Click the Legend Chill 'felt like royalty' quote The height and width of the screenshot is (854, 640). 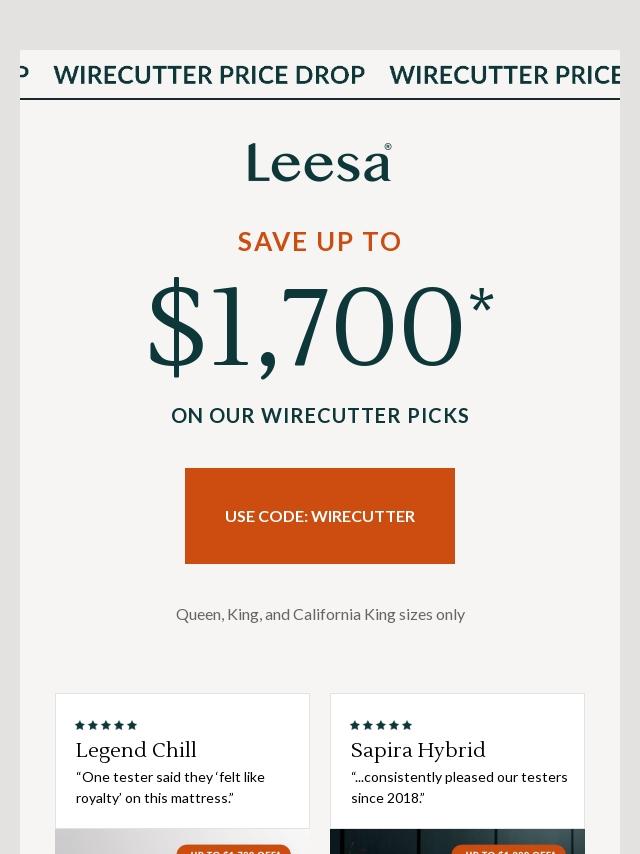click(x=170, y=787)
